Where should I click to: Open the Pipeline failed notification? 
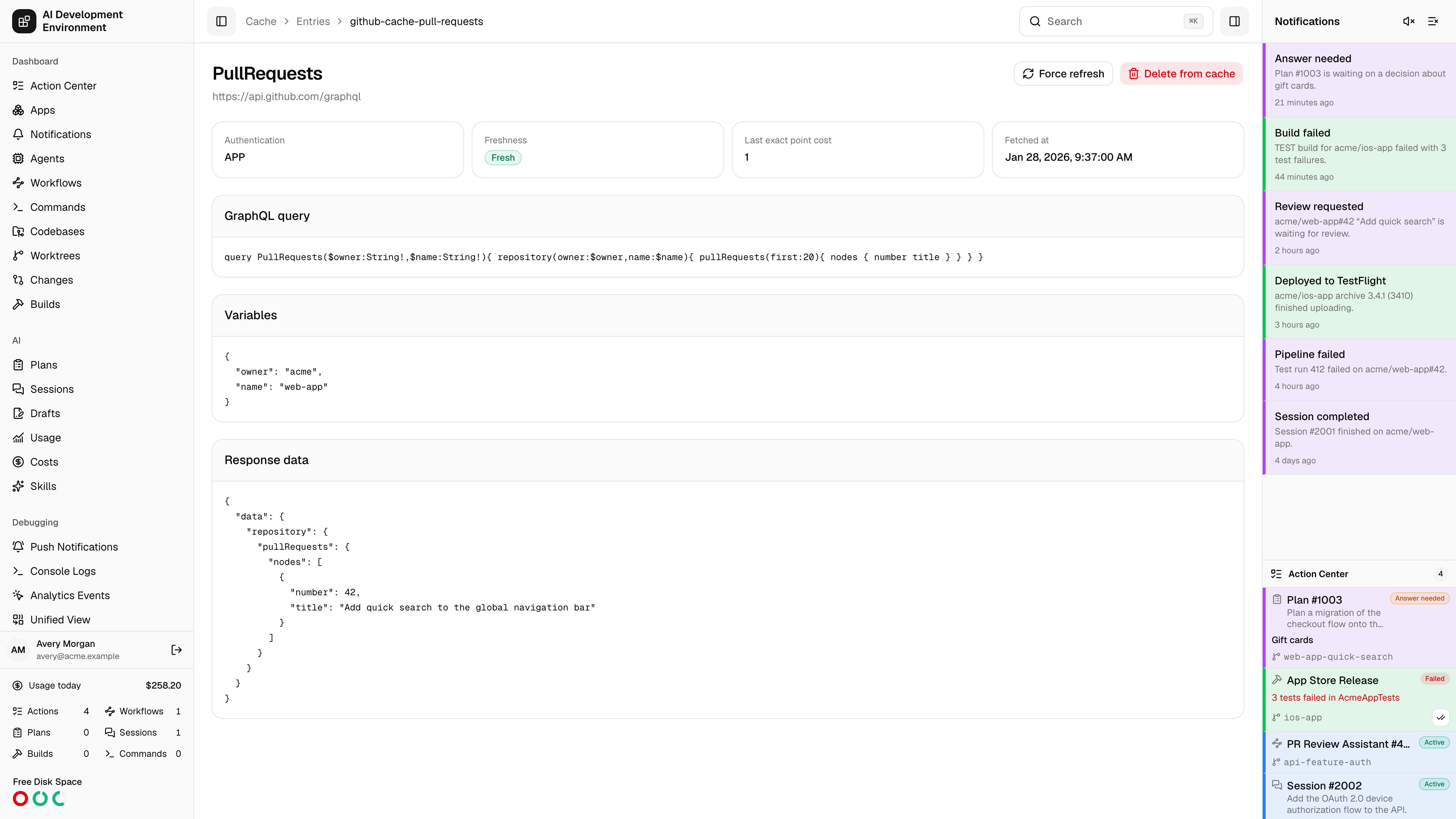[x=1359, y=370]
